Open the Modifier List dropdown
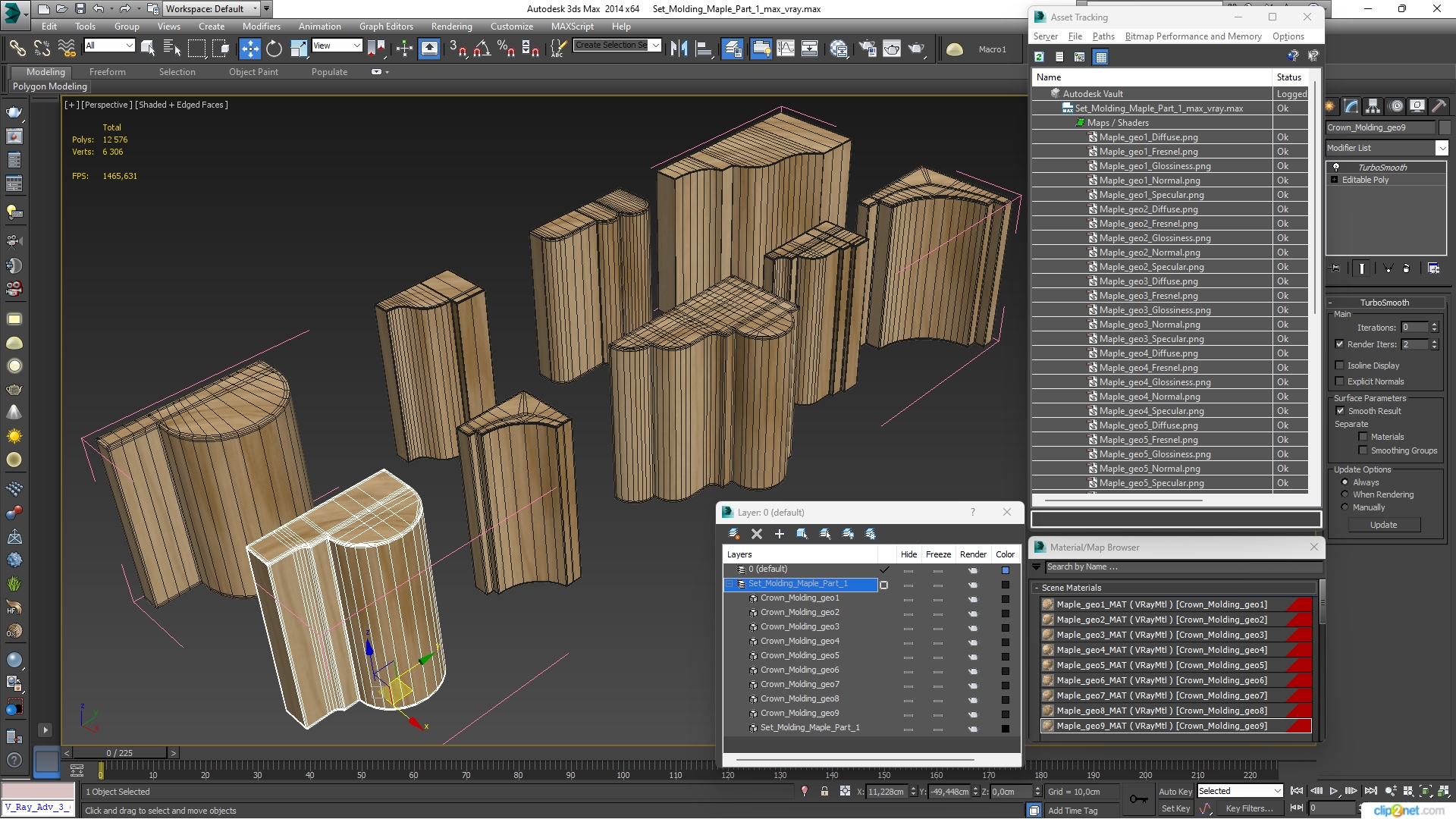The height and width of the screenshot is (819, 1456). pos(1442,148)
